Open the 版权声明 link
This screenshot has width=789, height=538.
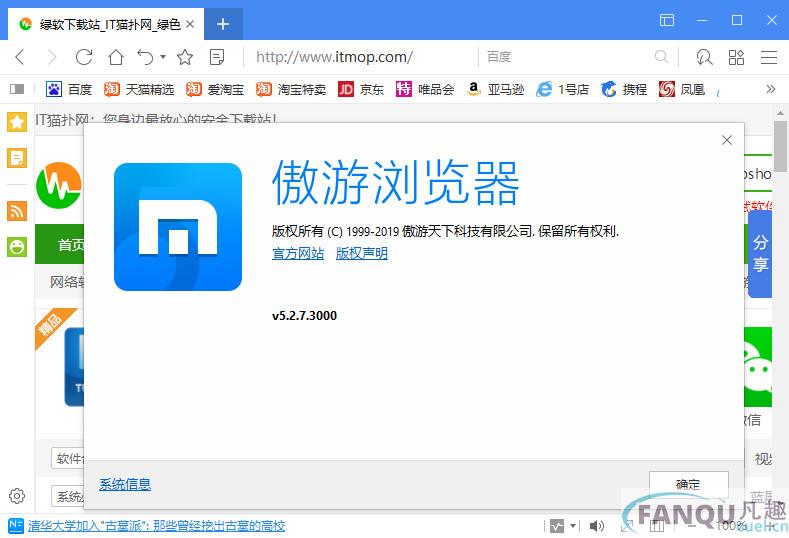click(362, 253)
